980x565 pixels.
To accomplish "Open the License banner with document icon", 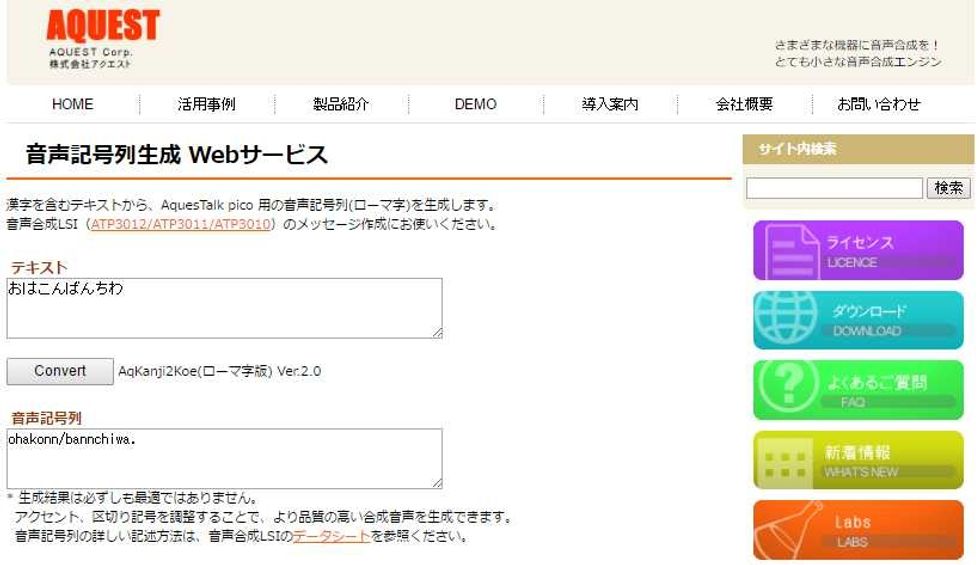I will point(858,250).
